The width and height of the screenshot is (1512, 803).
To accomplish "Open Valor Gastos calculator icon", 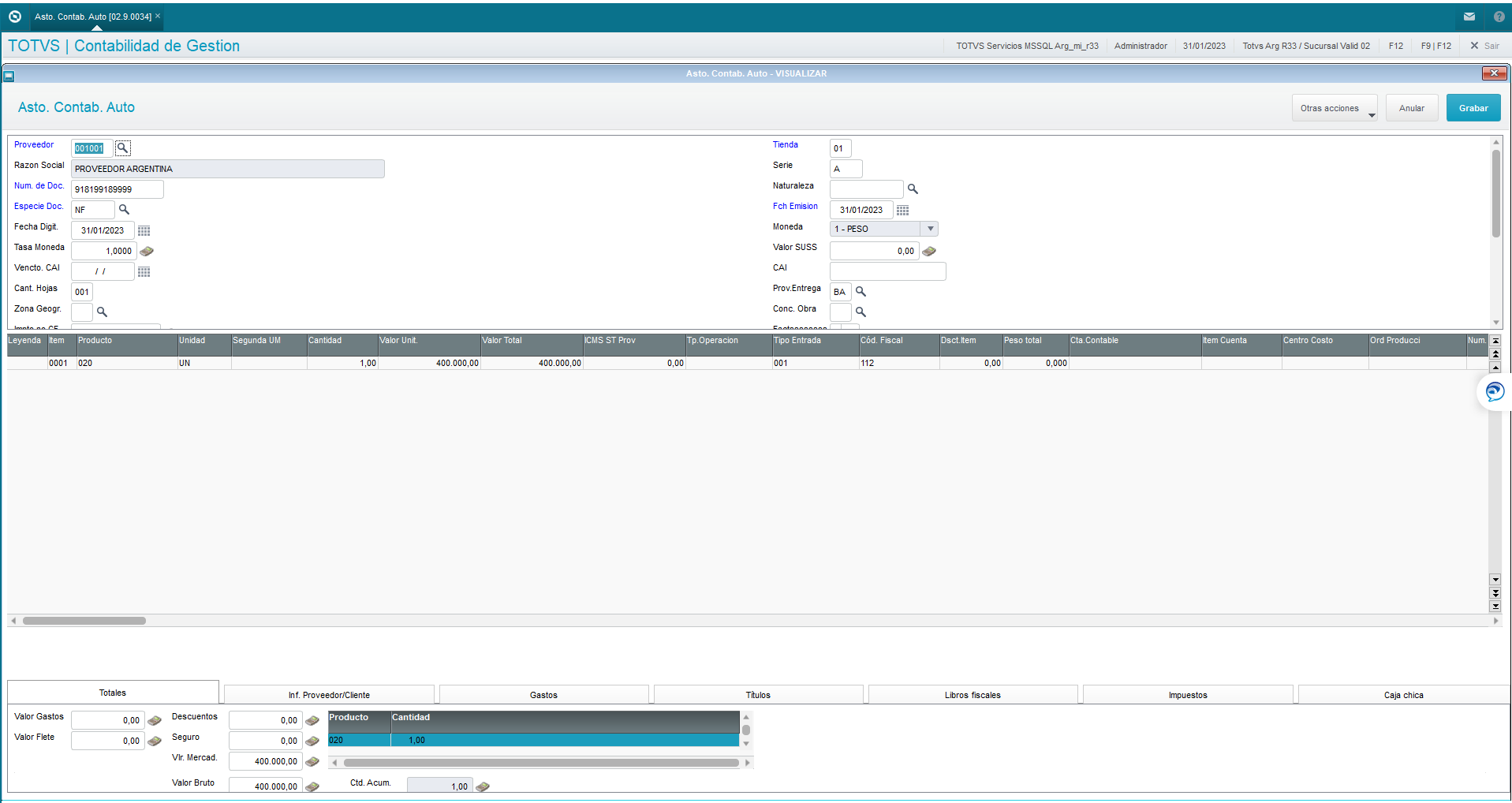I will tap(155, 720).
